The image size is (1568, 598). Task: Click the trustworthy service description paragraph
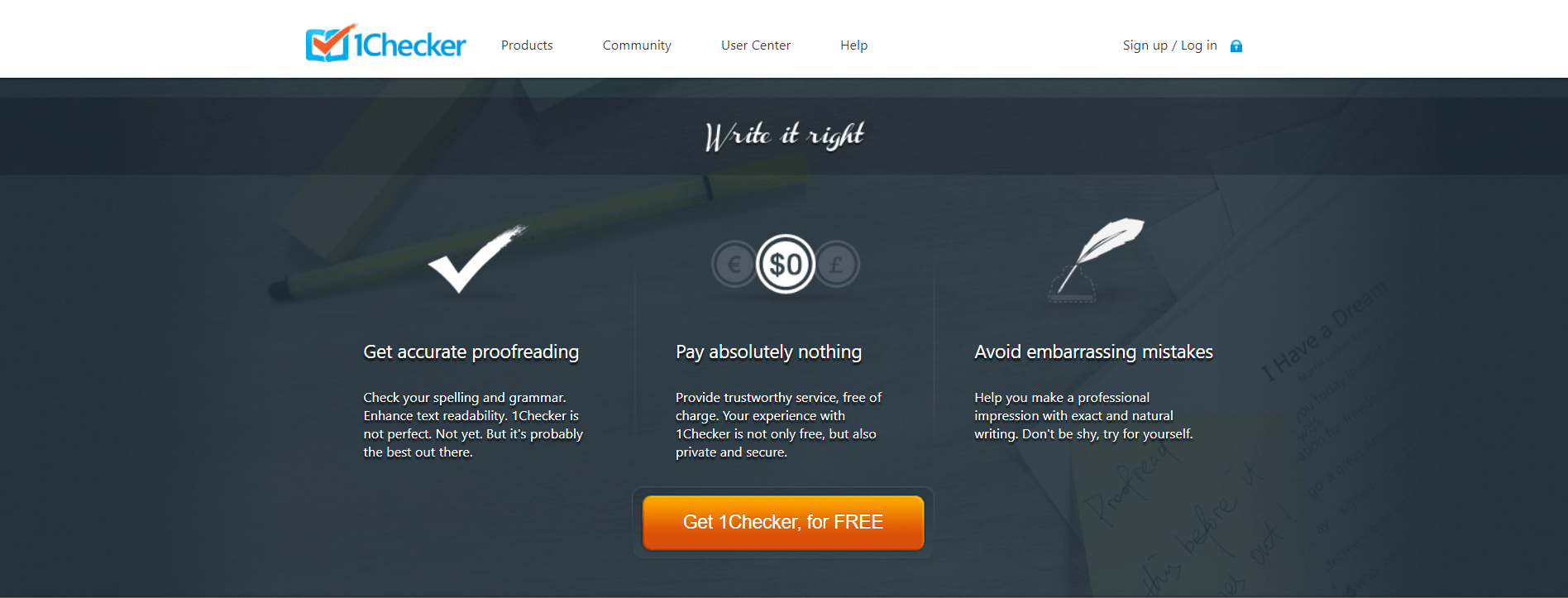click(778, 425)
